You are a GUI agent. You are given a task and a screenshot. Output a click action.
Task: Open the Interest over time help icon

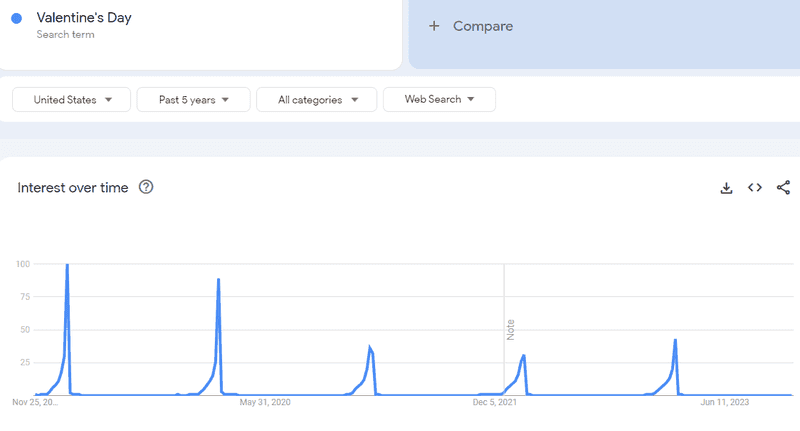click(146, 187)
